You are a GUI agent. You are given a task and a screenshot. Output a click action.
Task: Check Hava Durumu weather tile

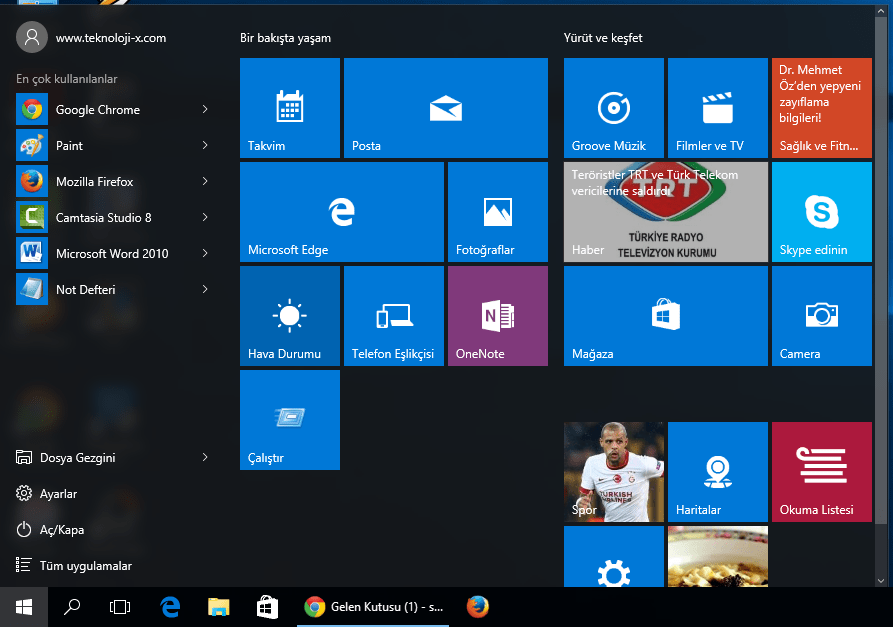click(x=289, y=315)
